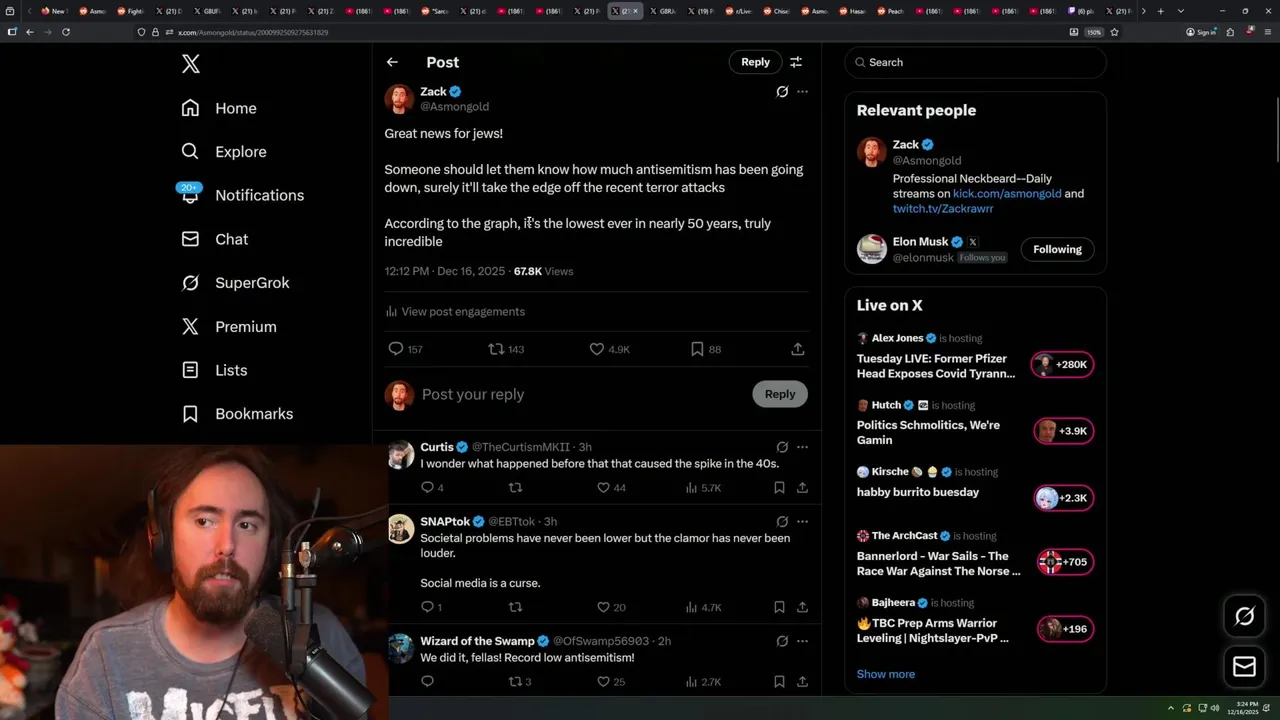Open SuperGrok in the sidebar
Image resolution: width=1280 pixels, height=720 pixels.
tap(235, 283)
